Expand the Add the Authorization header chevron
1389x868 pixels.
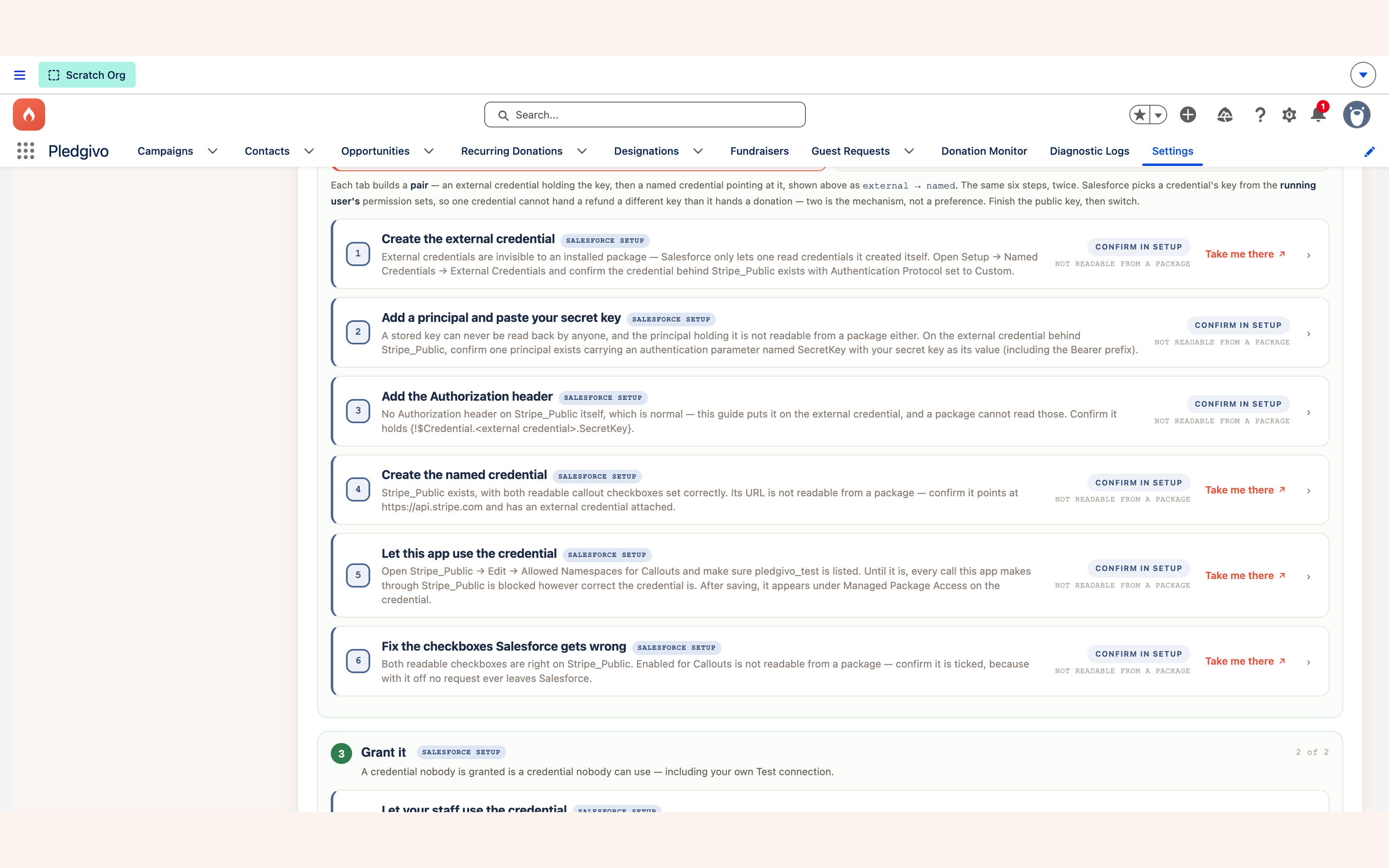pos(1308,412)
